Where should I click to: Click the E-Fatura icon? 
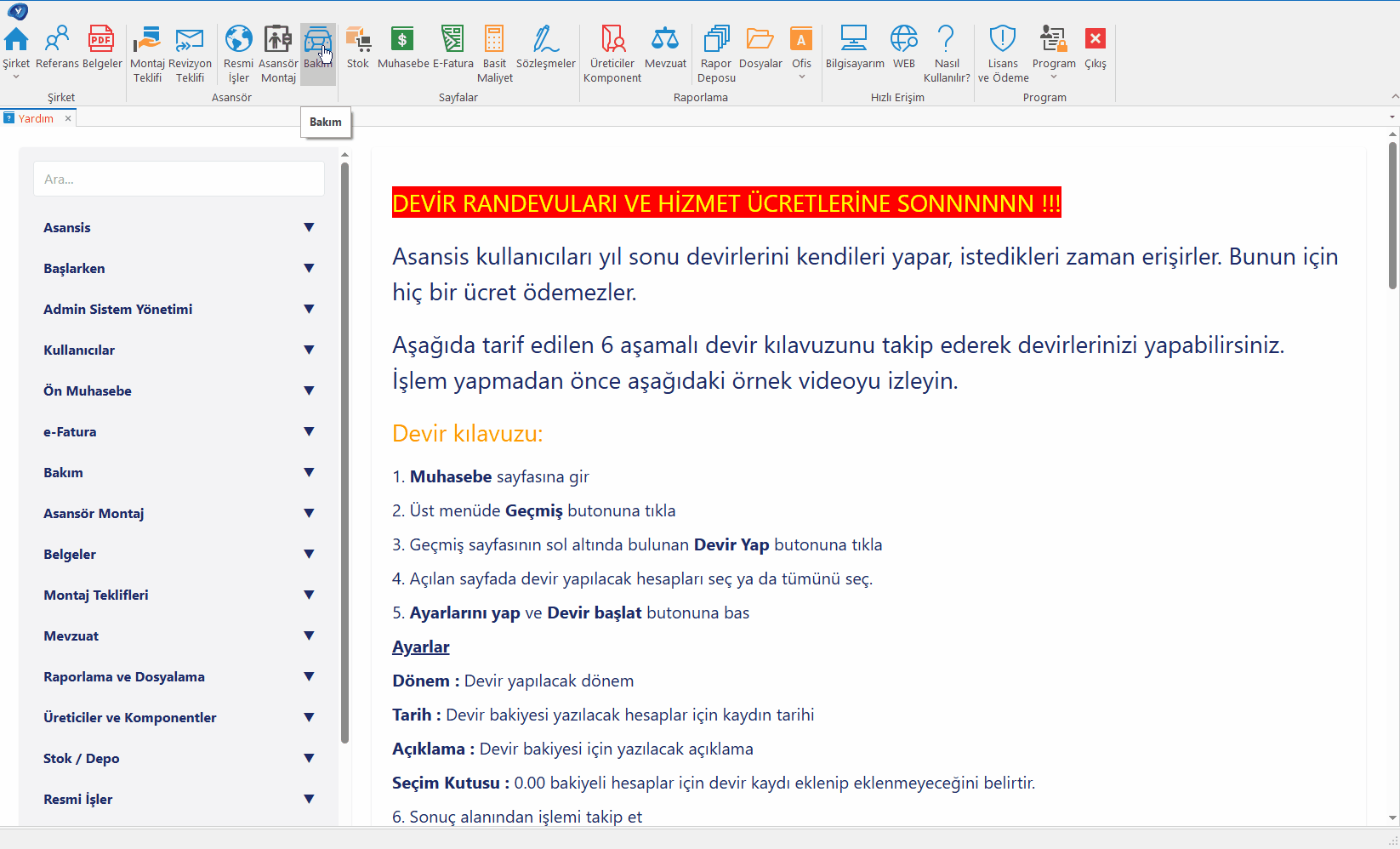(x=452, y=40)
